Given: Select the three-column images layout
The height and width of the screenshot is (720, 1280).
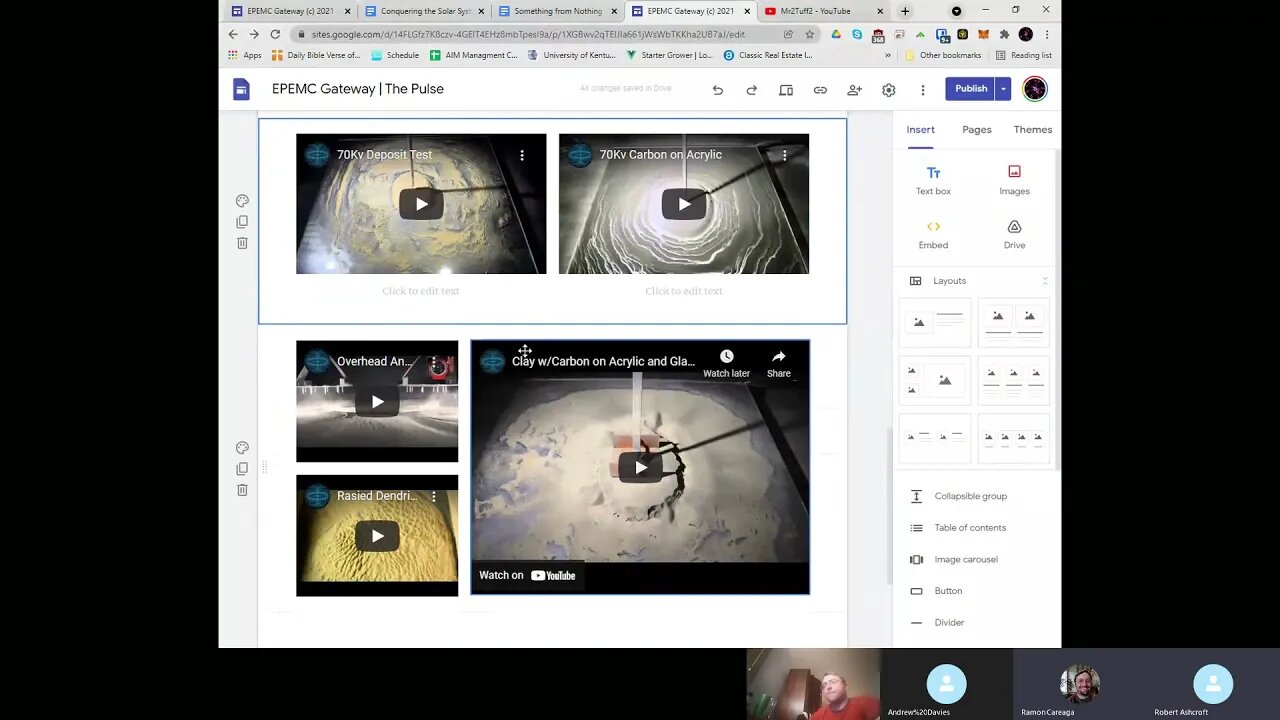Looking at the screenshot, I should pyautogui.click(x=1014, y=380).
